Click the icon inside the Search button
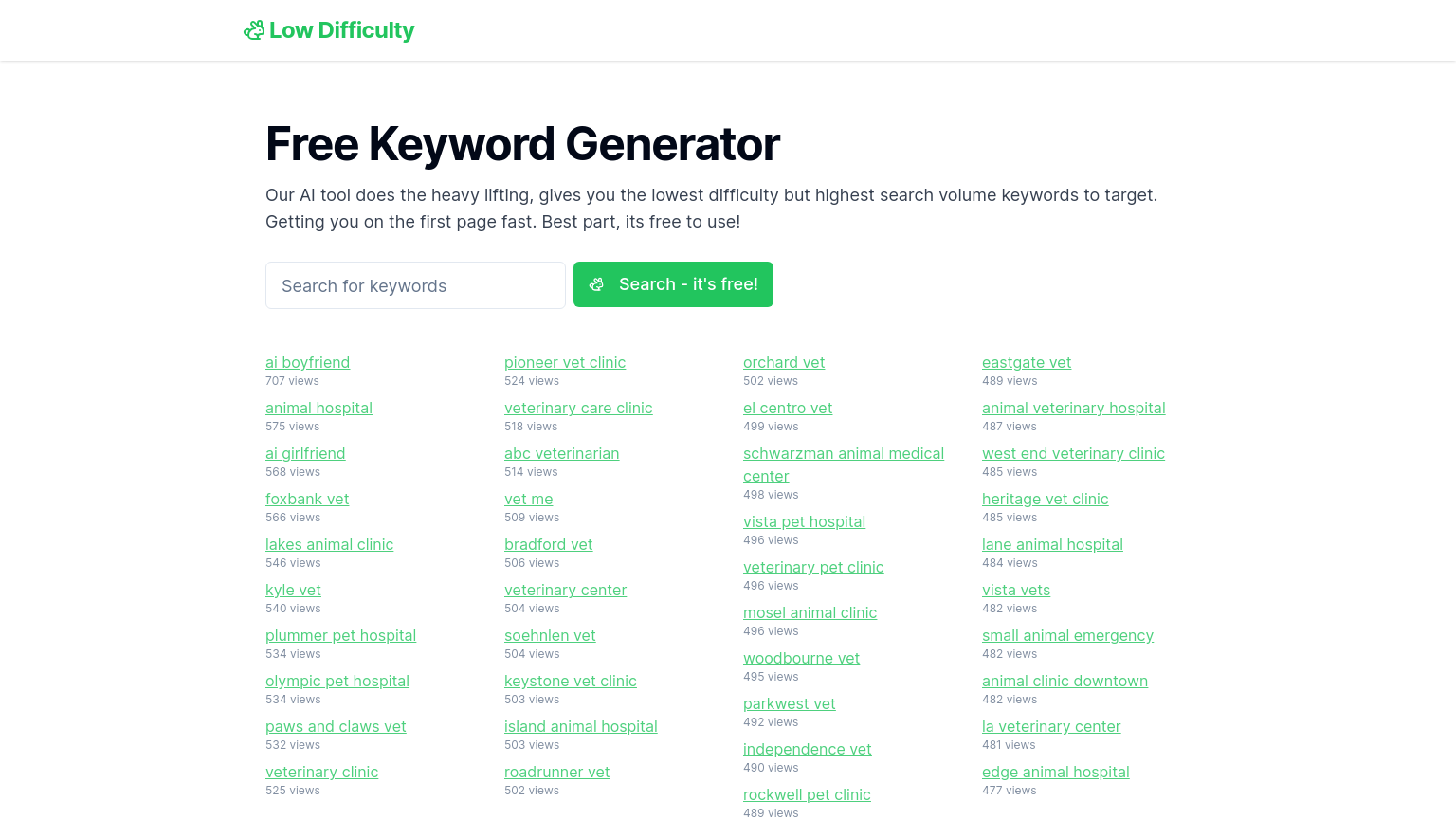 point(597,284)
